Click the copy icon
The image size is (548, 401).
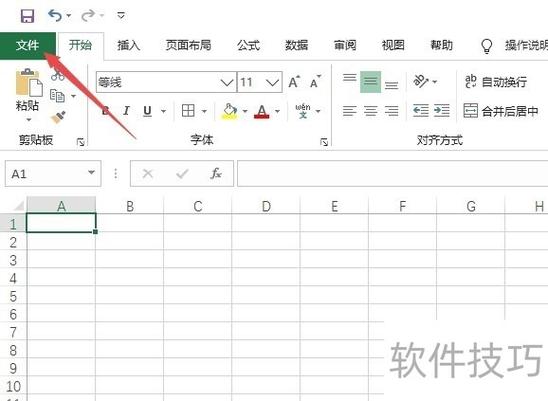pyautogui.click(x=57, y=96)
